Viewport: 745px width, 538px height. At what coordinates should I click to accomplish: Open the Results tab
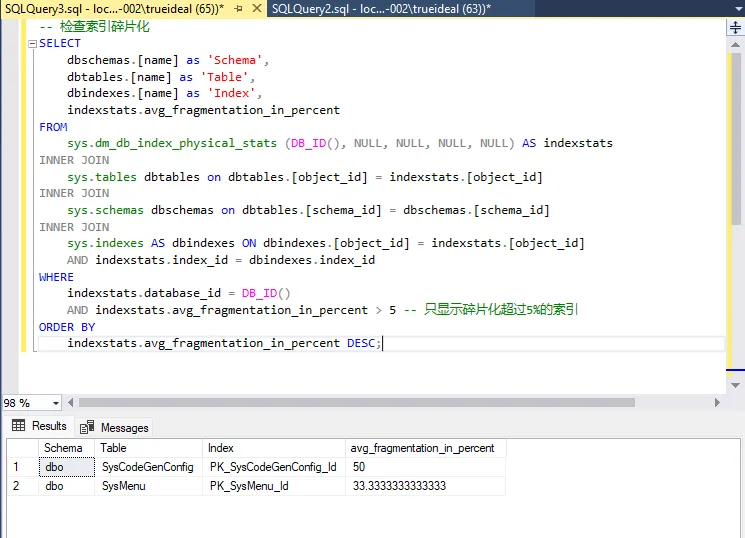tap(40, 426)
